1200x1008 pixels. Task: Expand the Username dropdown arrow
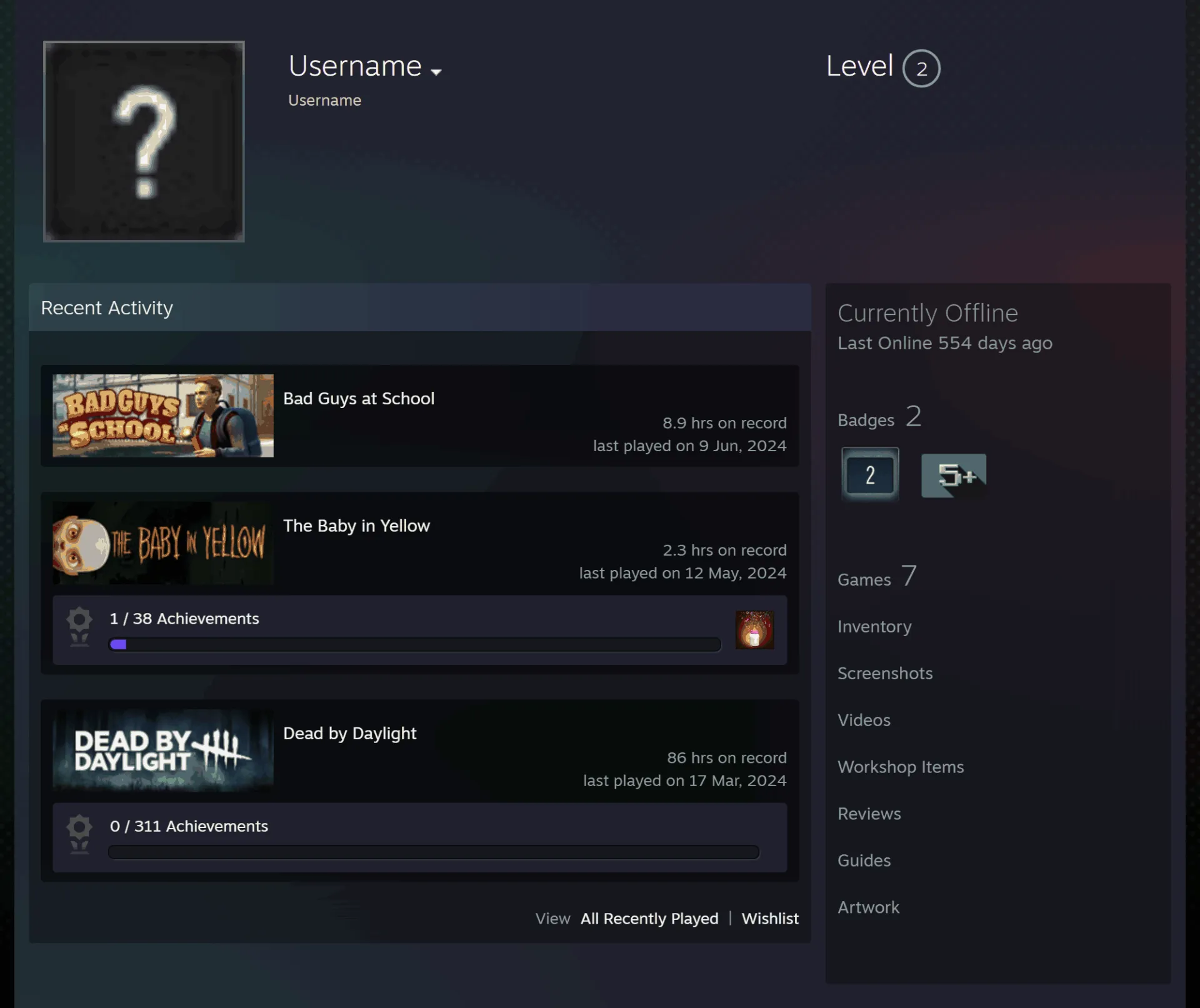(x=436, y=72)
